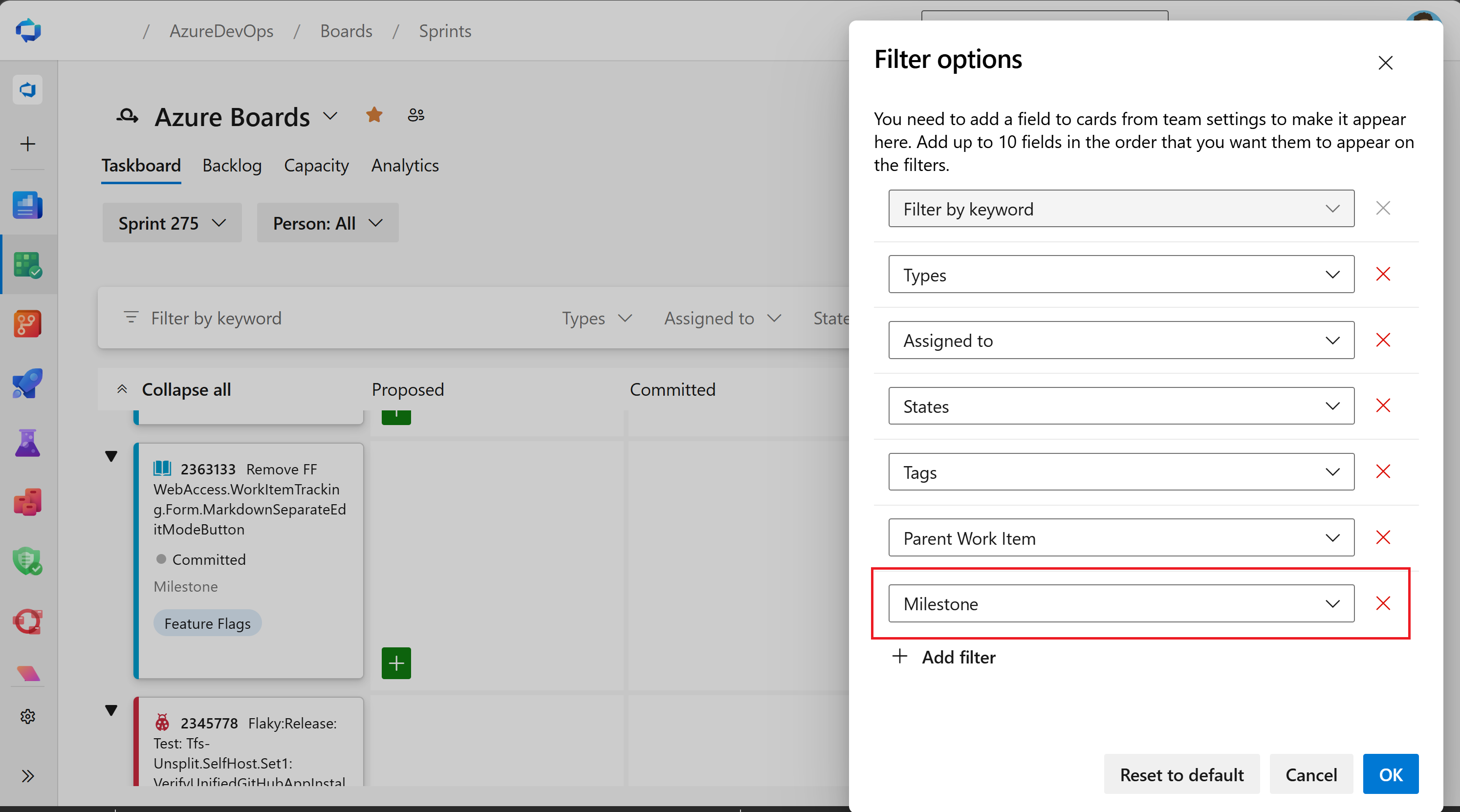The height and width of the screenshot is (812, 1460).
Task: Open the Artifacts icon in sidebar
Action: [x=28, y=502]
